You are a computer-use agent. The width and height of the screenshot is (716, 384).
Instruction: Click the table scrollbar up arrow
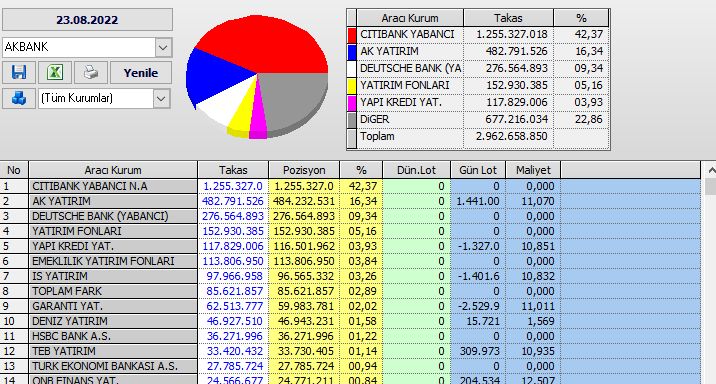click(x=711, y=170)
